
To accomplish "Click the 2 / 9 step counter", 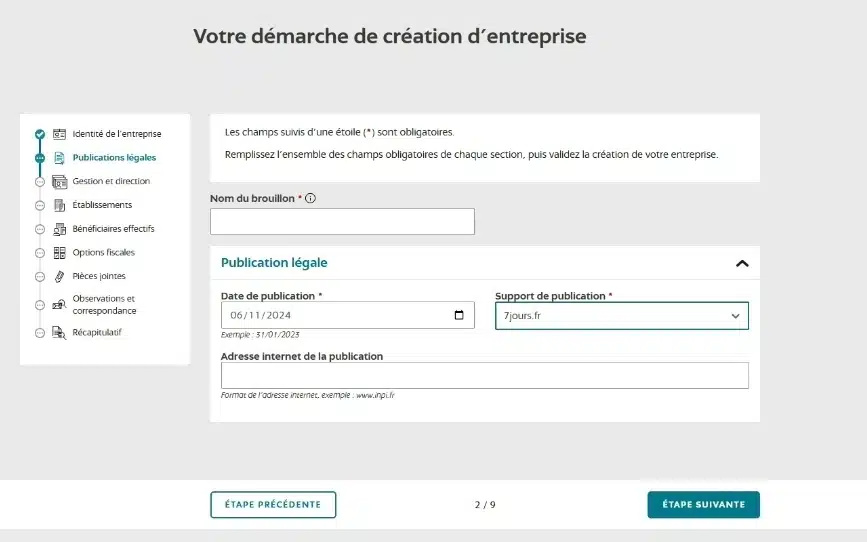I will pos(485,504).
